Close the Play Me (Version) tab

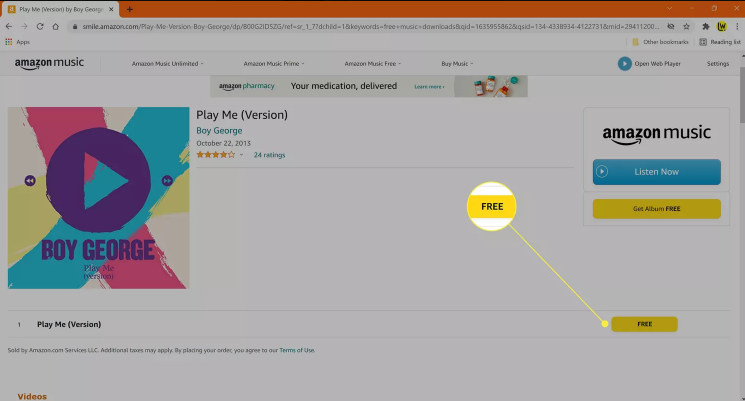pos(111,9)
